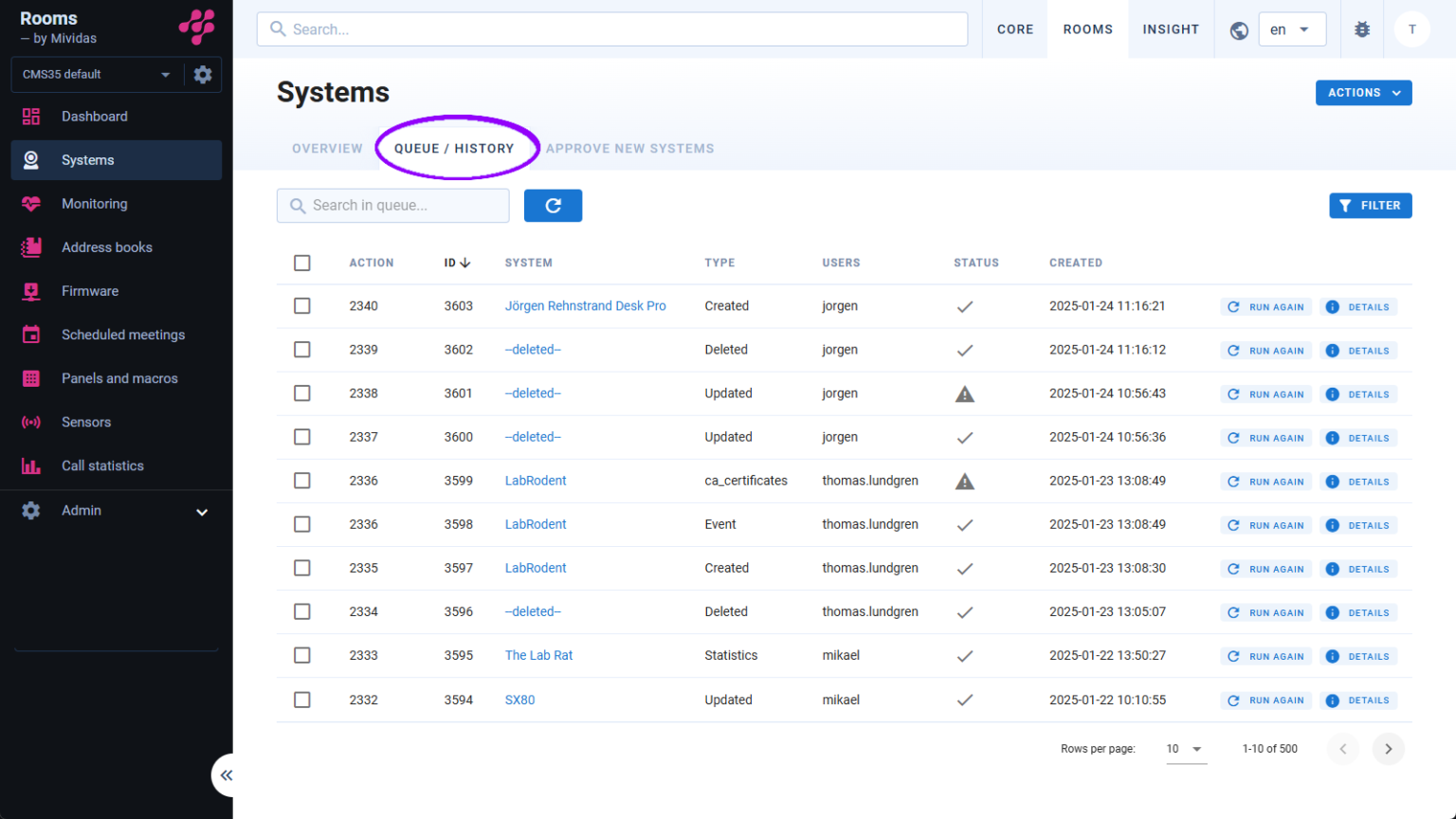
Task: Open Sensors sidebar item
Action: [116, 422]
